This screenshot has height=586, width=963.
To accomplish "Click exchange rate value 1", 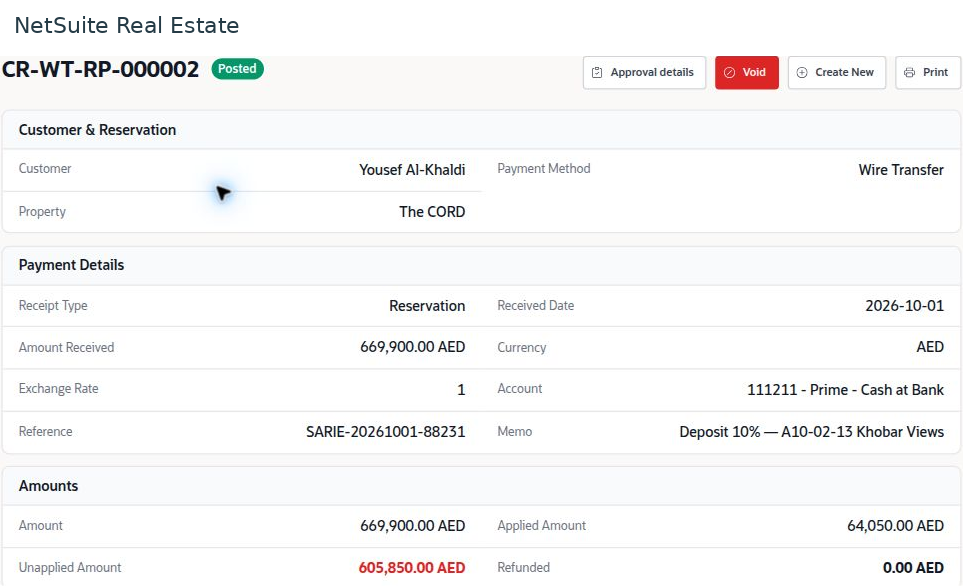I will tap(461, 390).
